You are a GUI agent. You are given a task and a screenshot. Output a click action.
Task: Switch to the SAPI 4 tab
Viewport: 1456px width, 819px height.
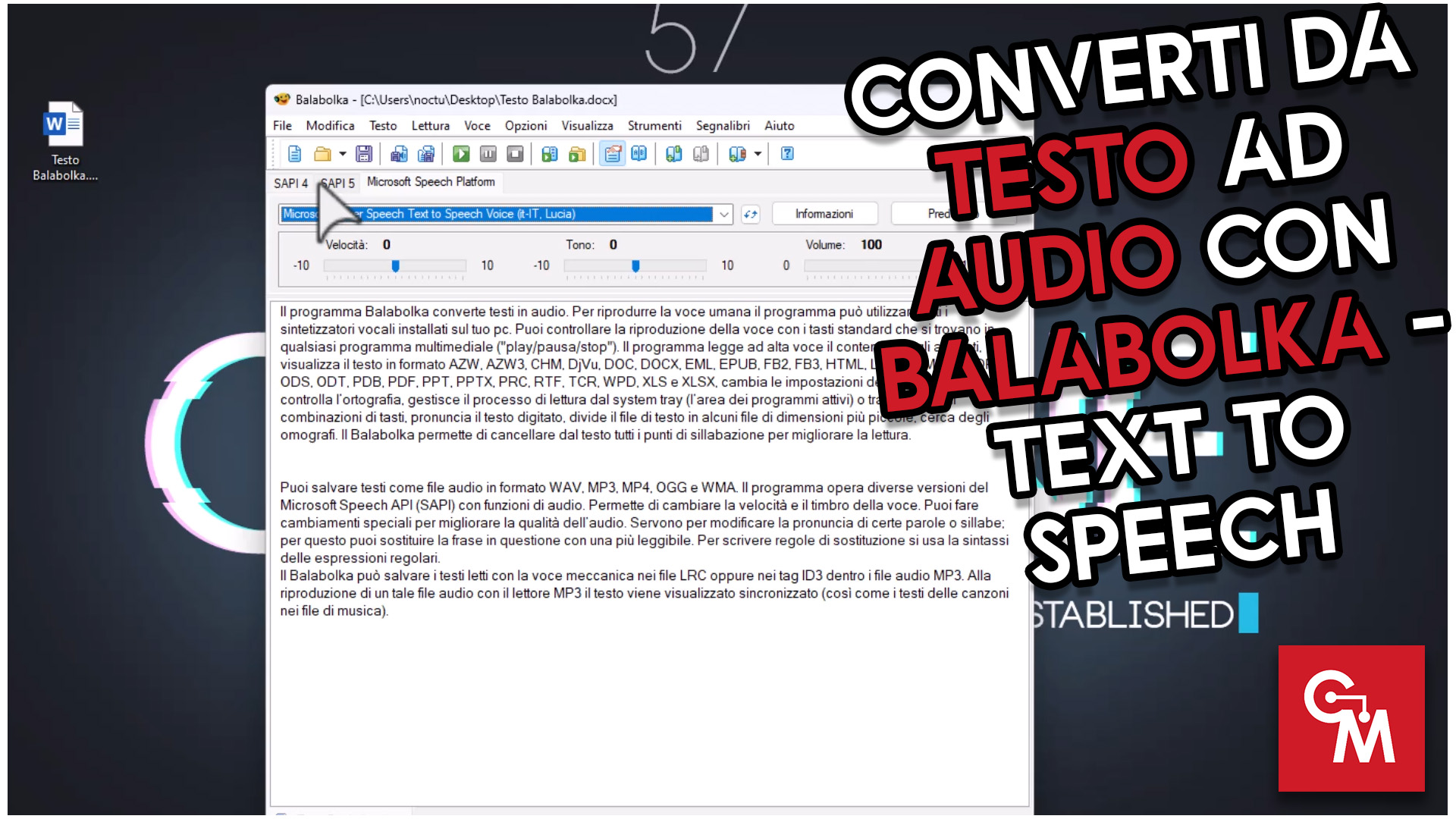pos(290,183)
